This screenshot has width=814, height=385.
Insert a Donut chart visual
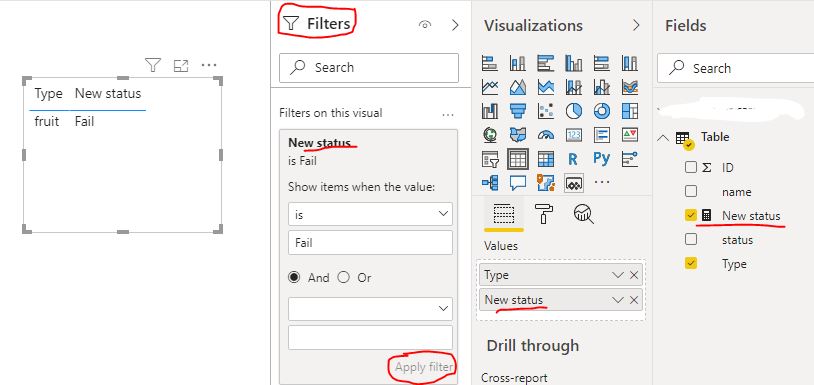(602, 111)
